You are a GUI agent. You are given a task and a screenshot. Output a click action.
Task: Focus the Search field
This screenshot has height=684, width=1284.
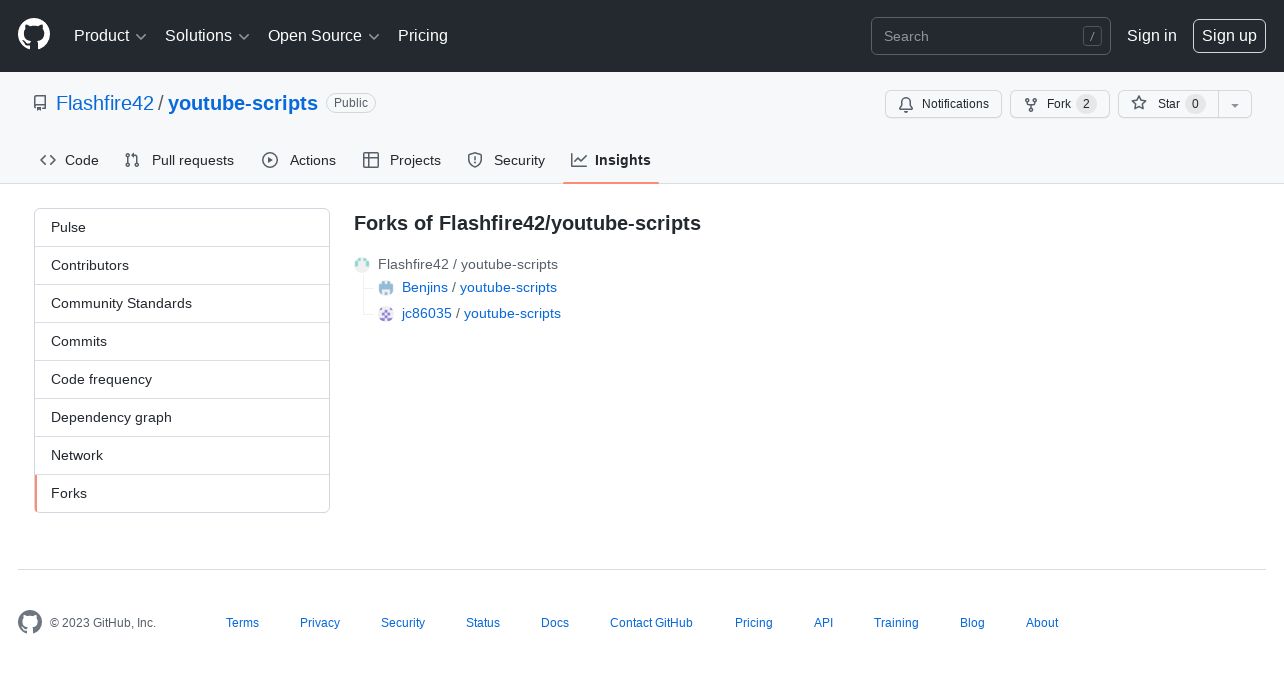coord(991,36)
